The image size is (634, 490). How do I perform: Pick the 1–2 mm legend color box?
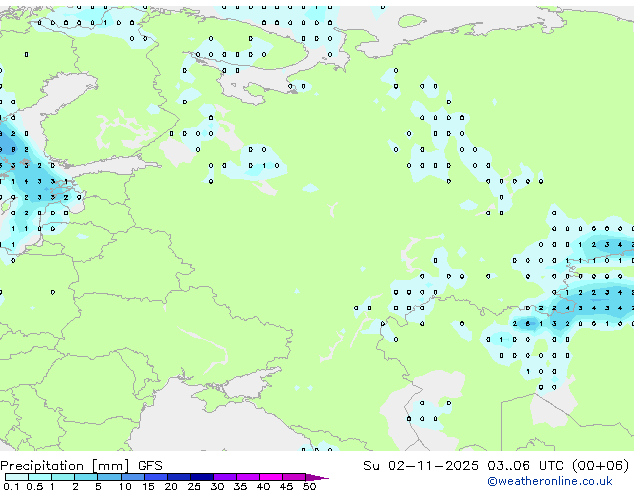pos(63,477)
